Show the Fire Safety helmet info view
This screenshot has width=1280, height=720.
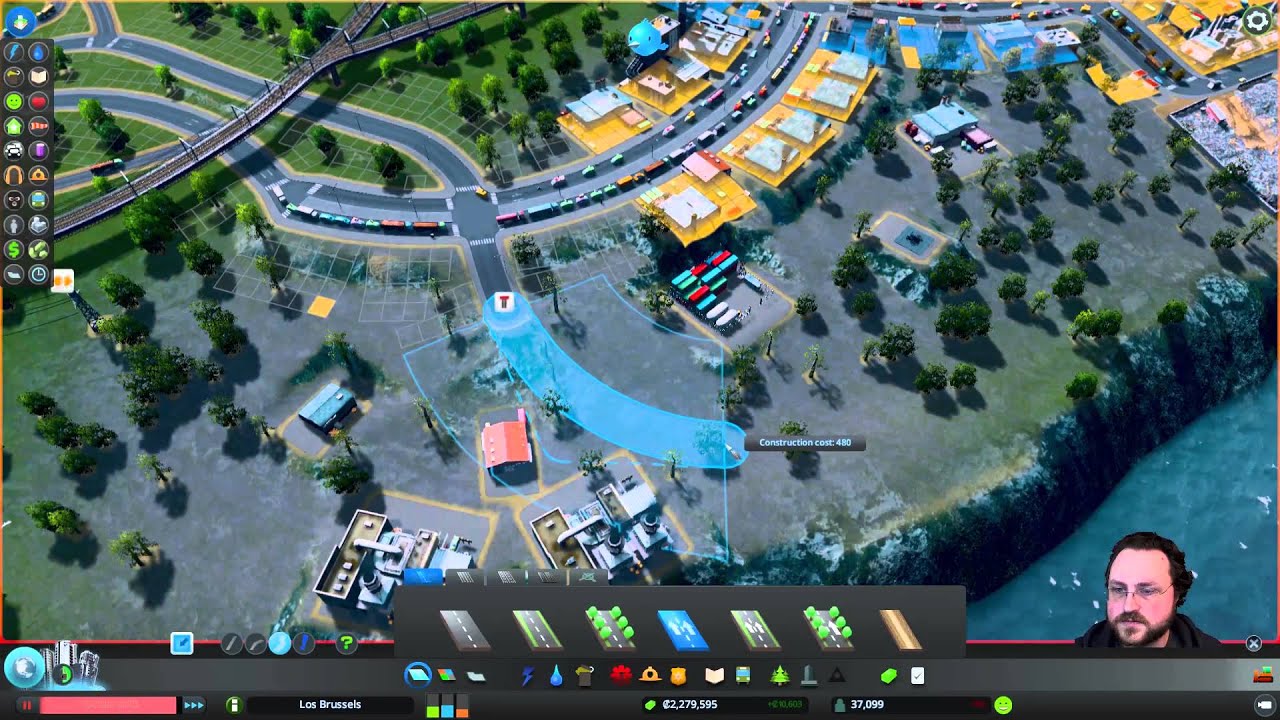(x=38, y=175)
